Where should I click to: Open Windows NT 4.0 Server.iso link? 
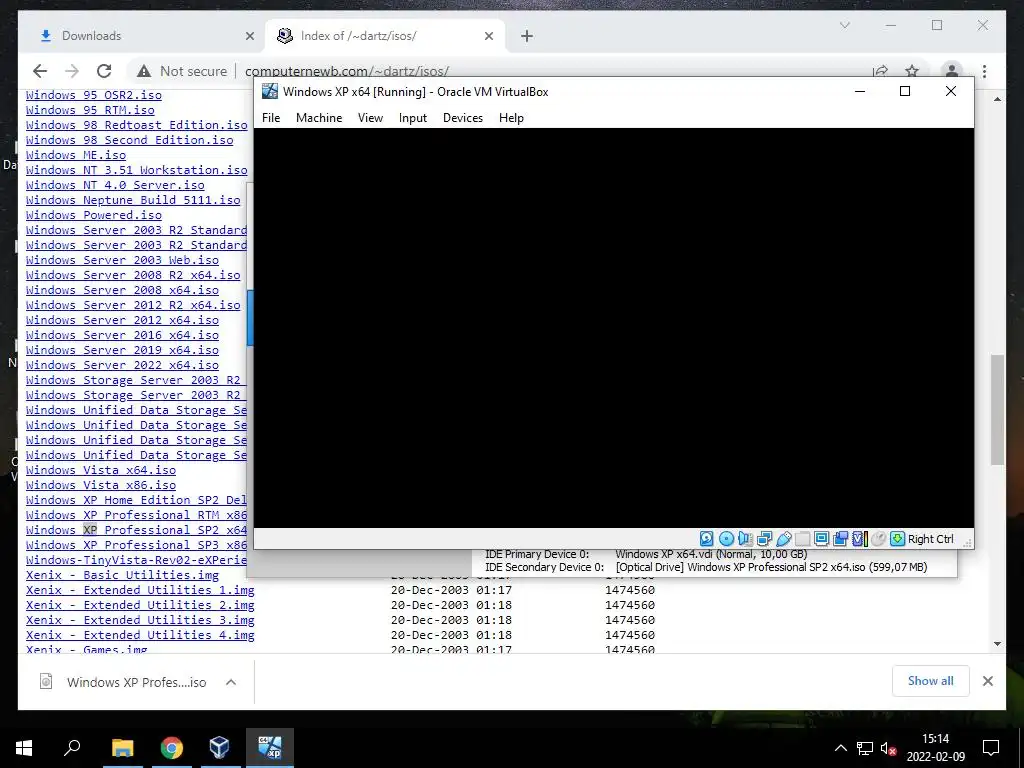tap(115, 185)
